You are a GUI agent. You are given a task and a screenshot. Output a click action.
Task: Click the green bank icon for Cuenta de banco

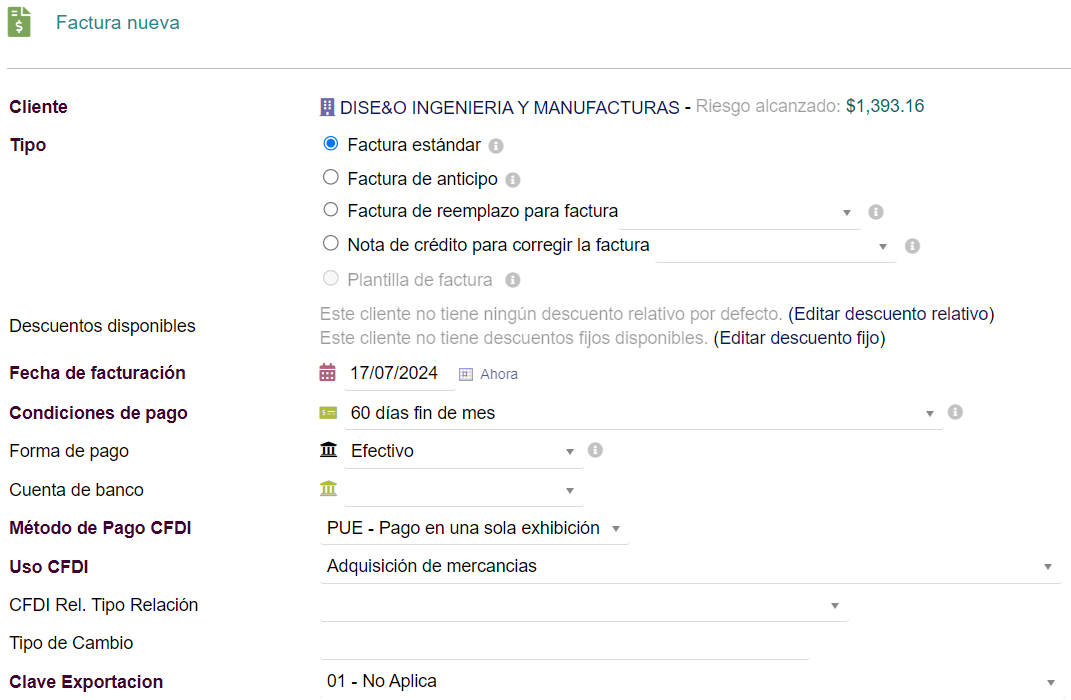pos(328,489)
